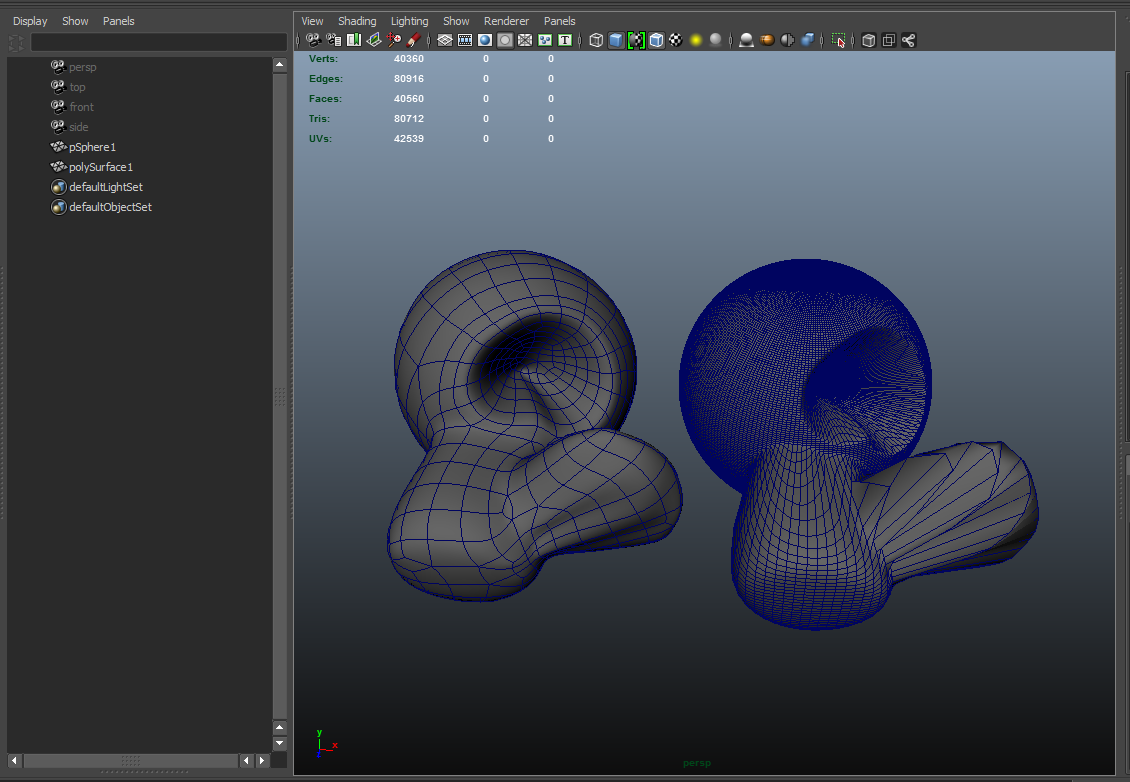Show the resolution gate
The image size is (1130, 782).
click(486, 41)
